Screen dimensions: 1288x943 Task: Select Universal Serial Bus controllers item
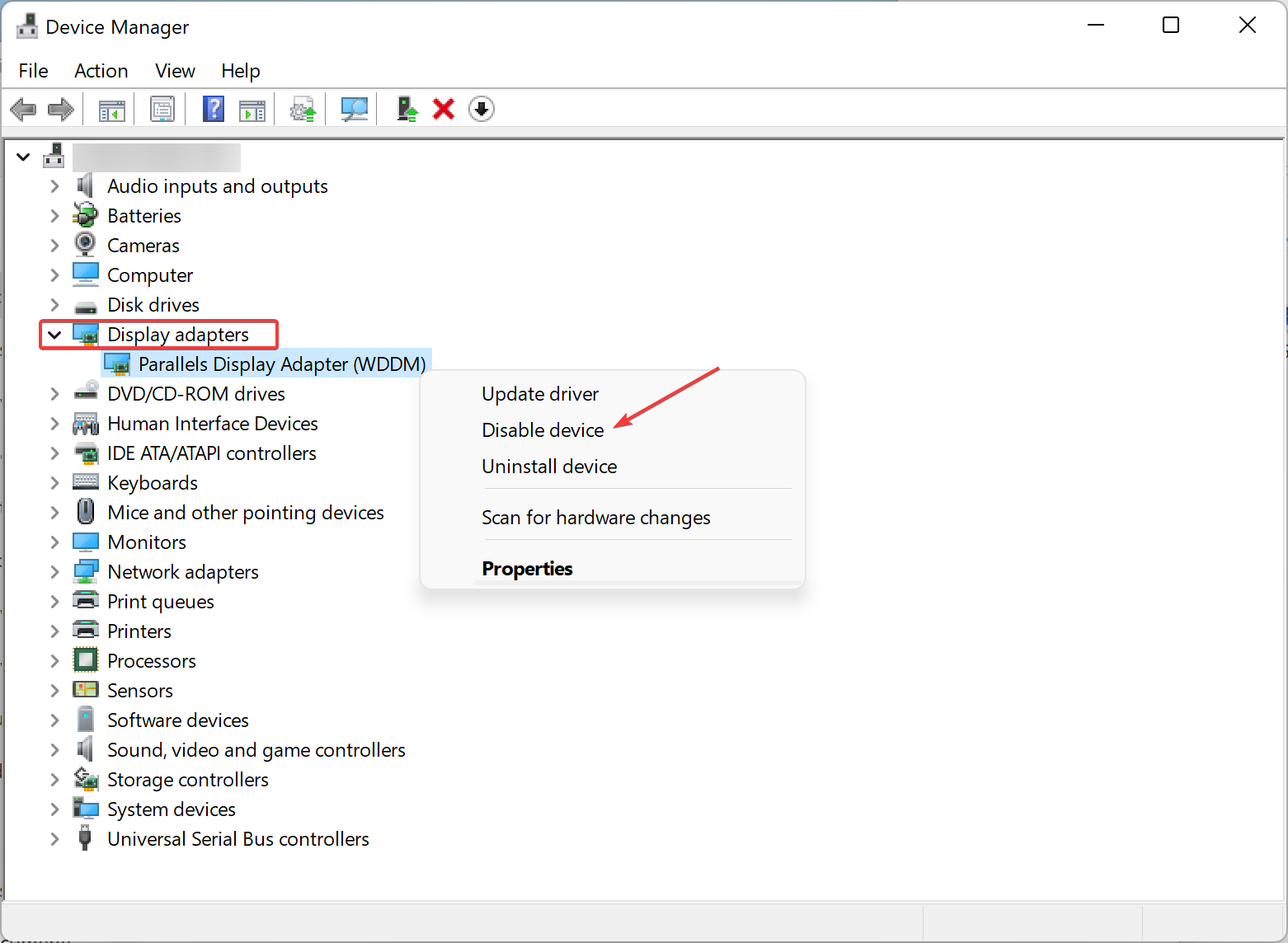(238, 839)
